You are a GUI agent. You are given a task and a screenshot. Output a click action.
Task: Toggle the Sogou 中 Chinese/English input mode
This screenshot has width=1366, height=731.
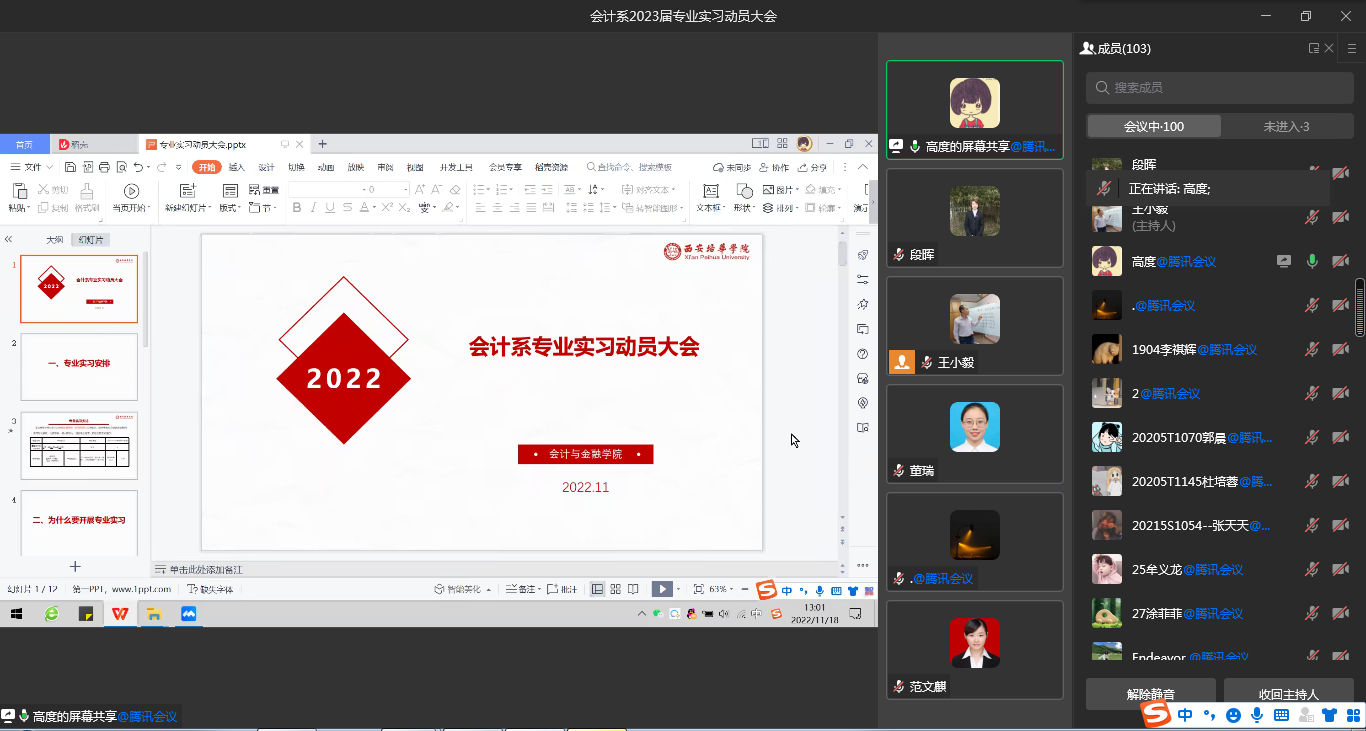click(1185, 715)
